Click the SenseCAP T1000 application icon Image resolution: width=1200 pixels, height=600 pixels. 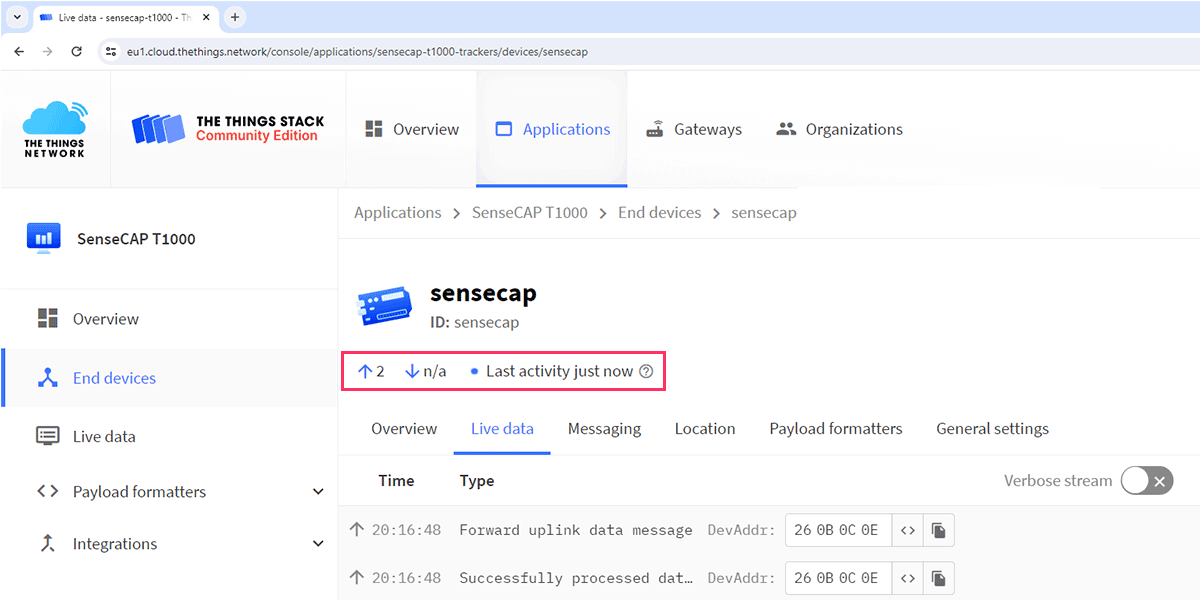(x=44, y=240)
